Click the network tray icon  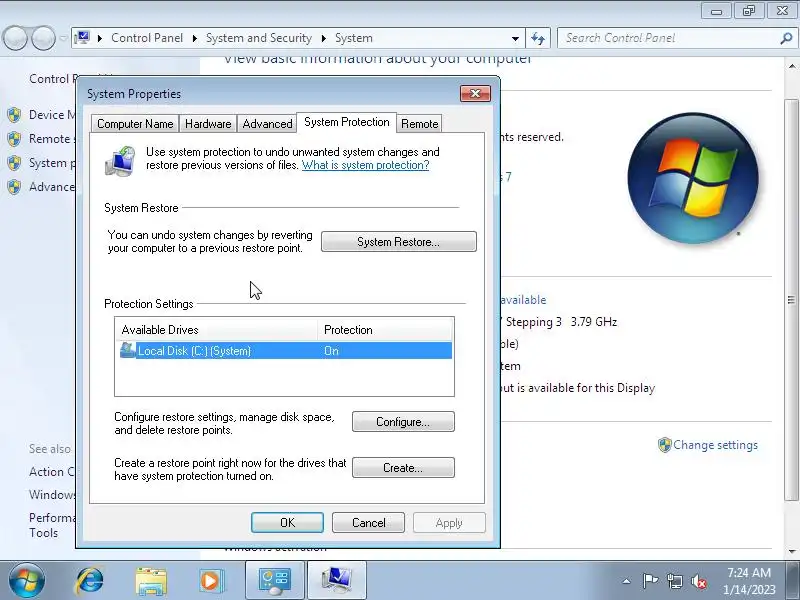(x=674, y=581)
